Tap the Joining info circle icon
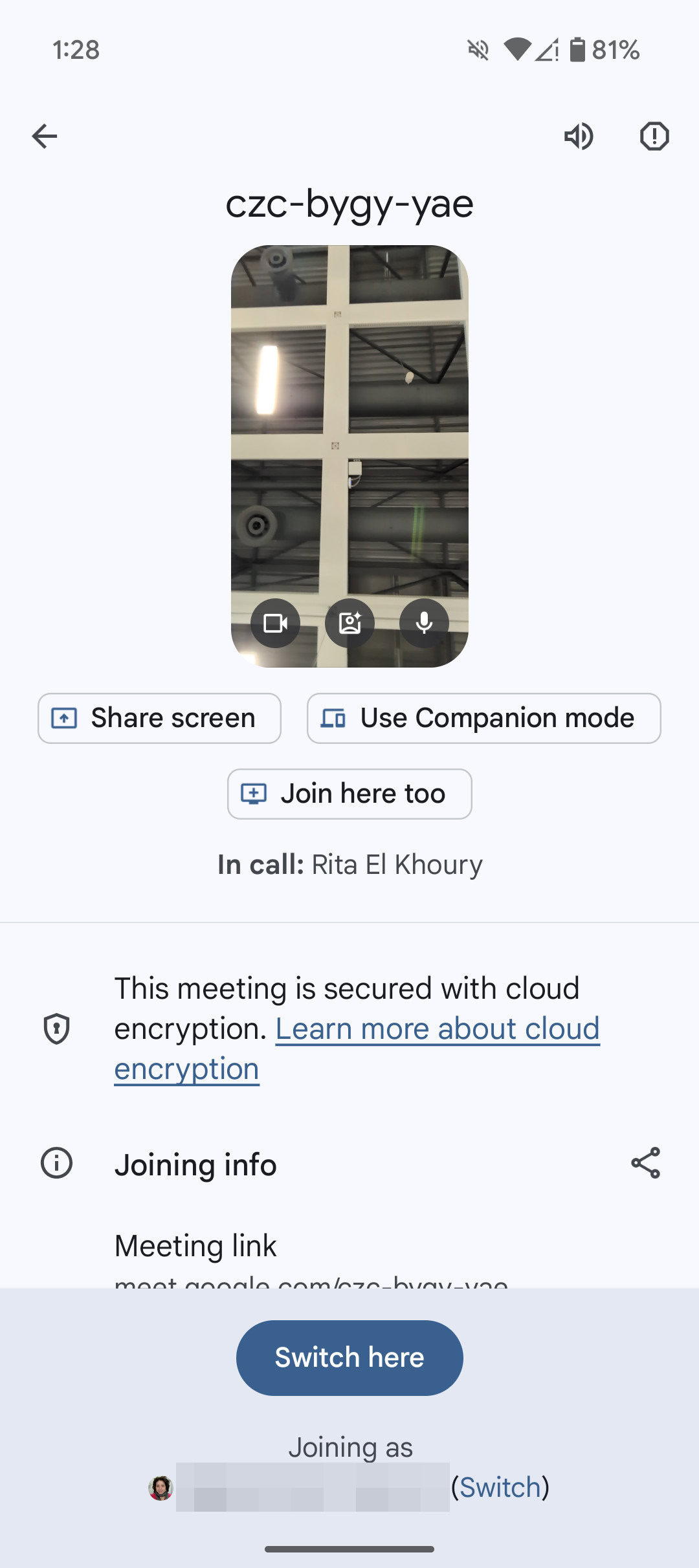The height and width of the screenshot is (1568, 699). [x=57, y=1163]
